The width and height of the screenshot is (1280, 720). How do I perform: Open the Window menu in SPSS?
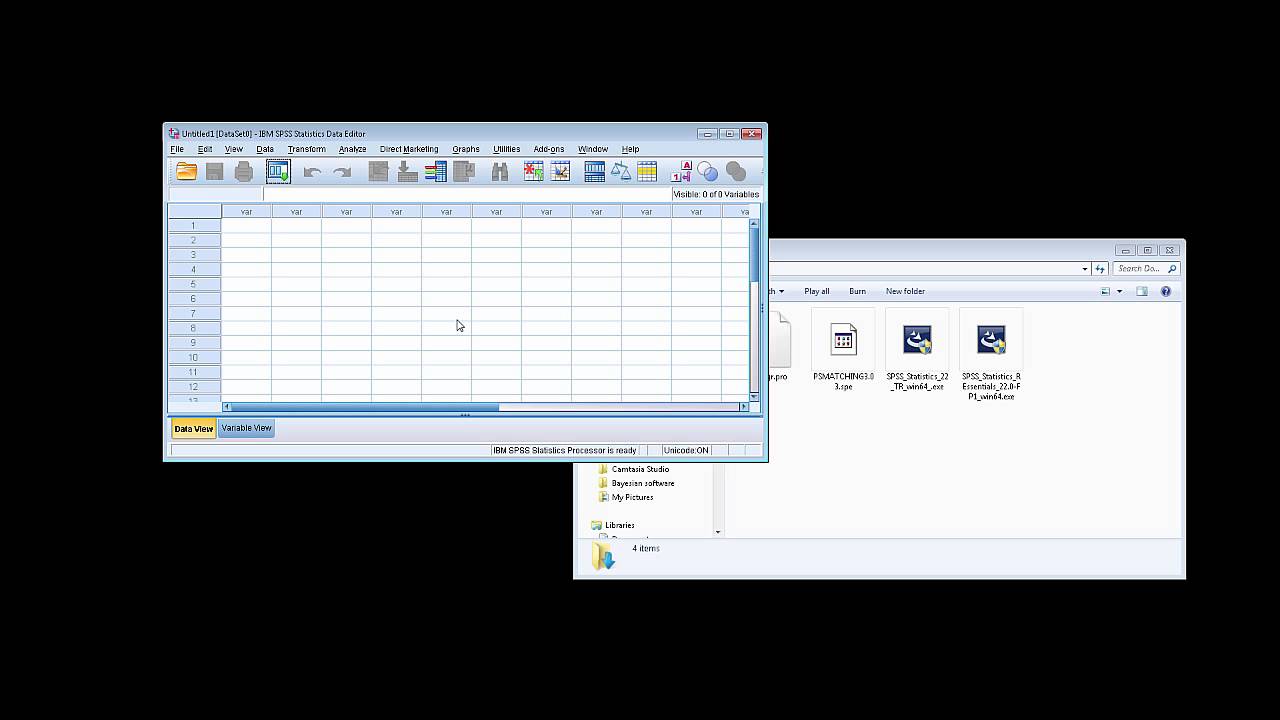593,149
